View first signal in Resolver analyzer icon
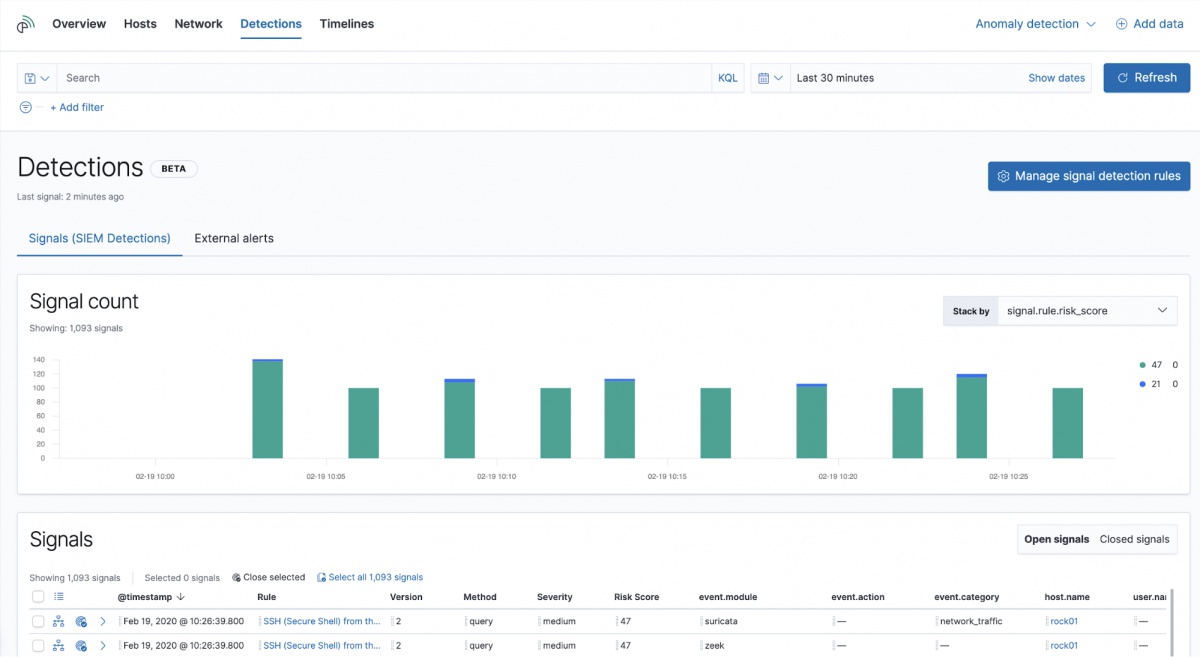The height and width of the screenshot is (657, 1200). point(59,621)
